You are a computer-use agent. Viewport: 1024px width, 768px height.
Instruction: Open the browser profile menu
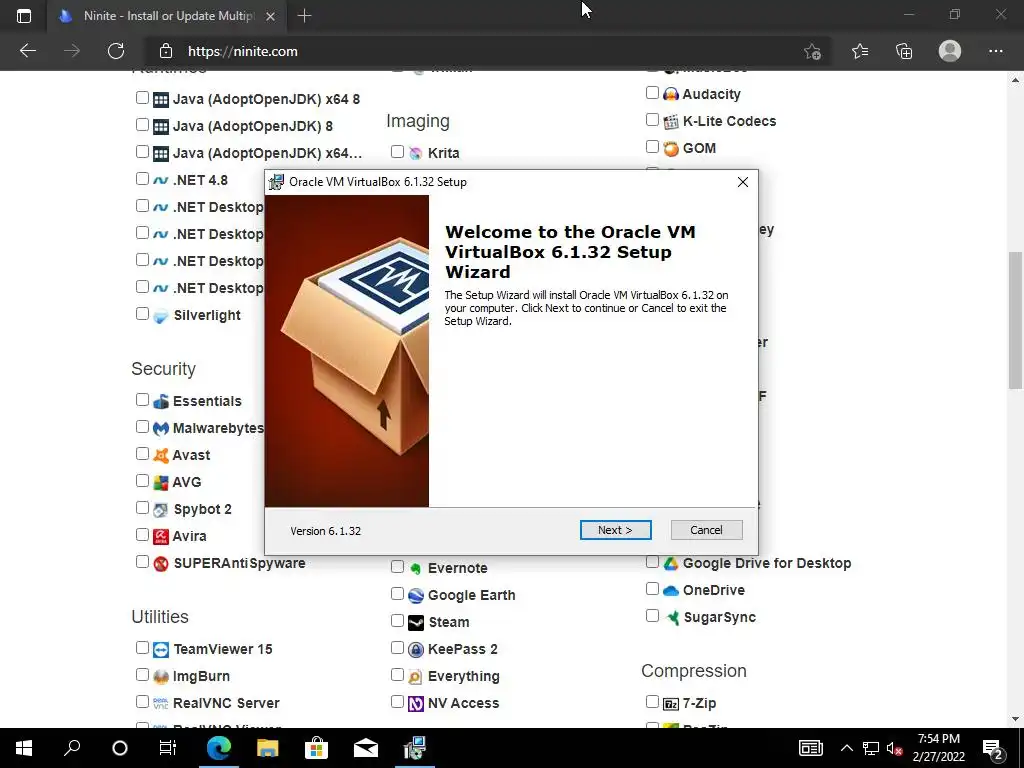tap(950, 51)
